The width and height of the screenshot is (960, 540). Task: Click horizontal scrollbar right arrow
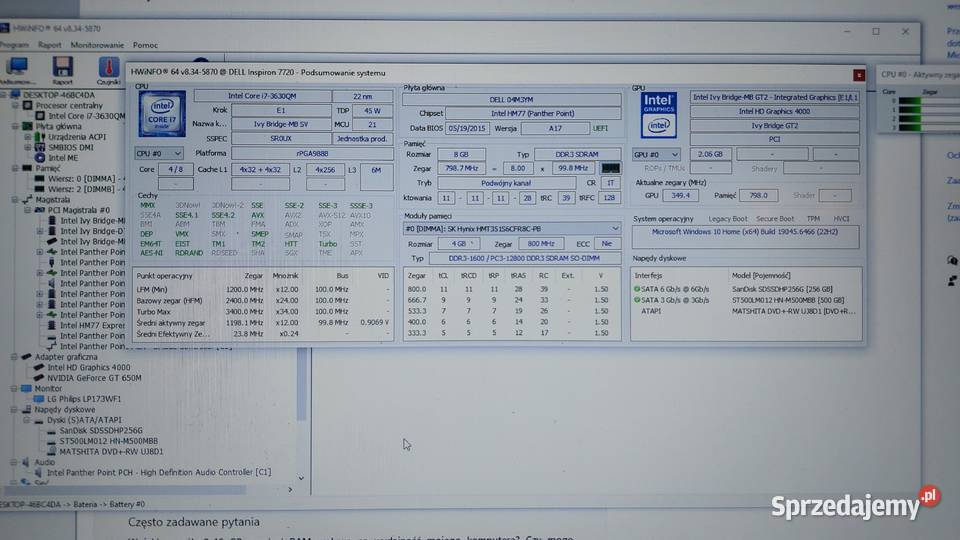point(290,490)
